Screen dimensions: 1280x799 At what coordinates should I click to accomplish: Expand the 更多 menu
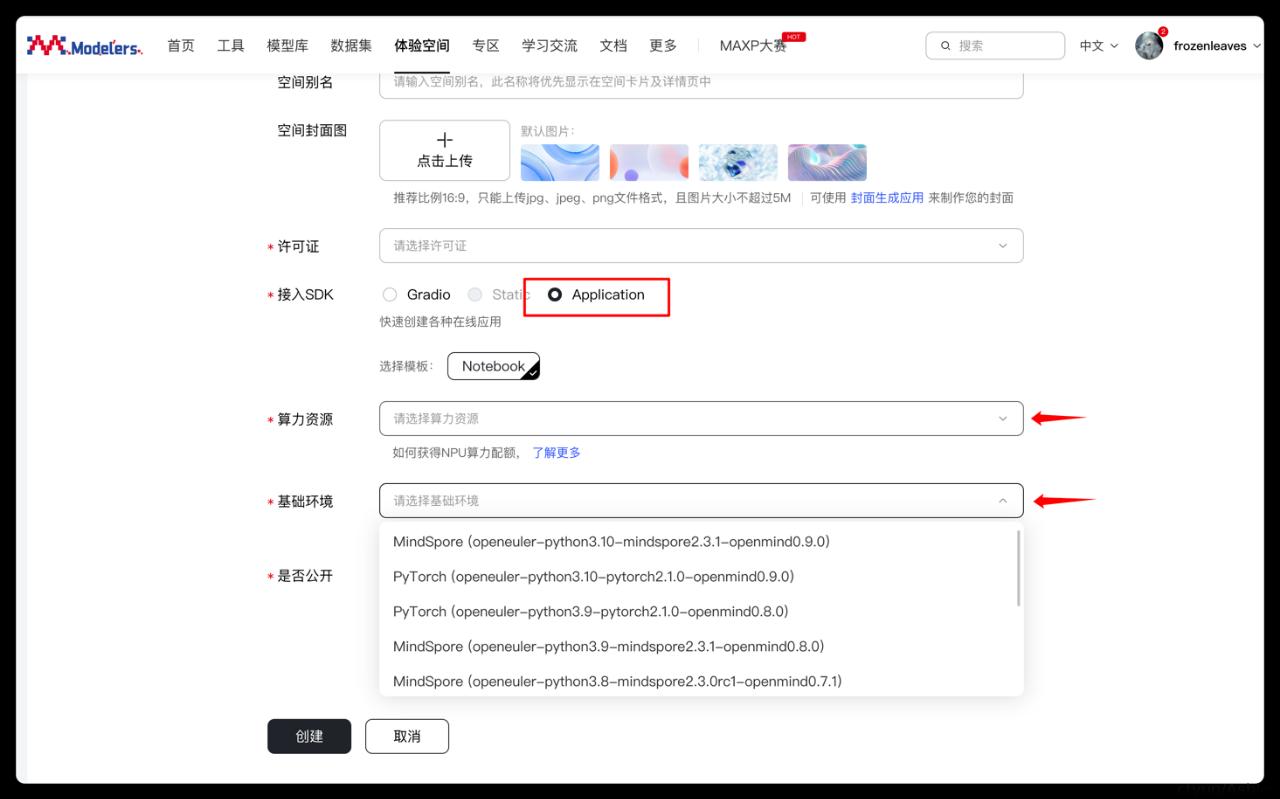663,46
